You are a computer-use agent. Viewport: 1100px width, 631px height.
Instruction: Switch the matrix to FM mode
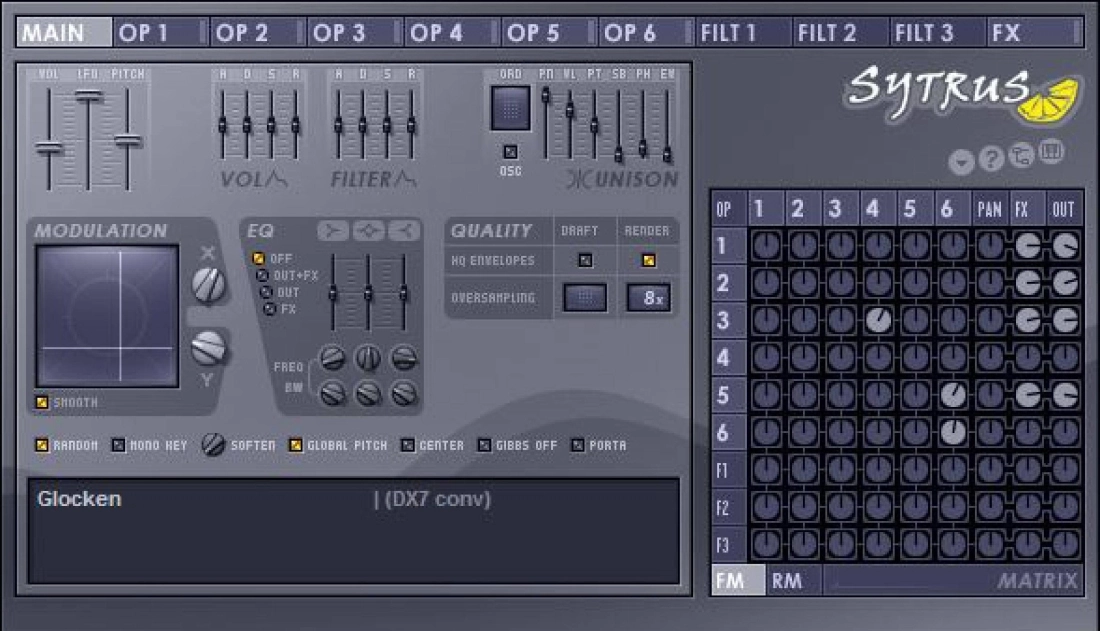pyautogui.click(x=738, y=580)
